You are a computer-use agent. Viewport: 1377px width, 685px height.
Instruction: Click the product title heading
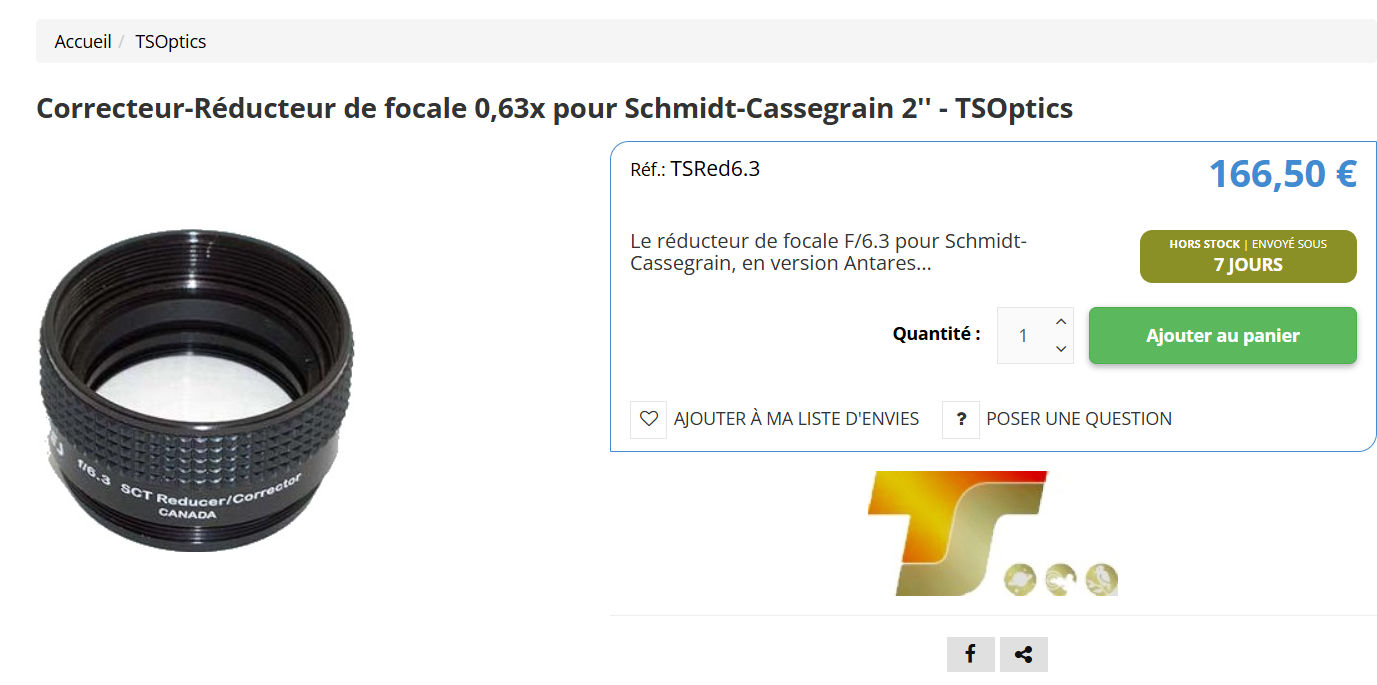[x=555, y=108]
